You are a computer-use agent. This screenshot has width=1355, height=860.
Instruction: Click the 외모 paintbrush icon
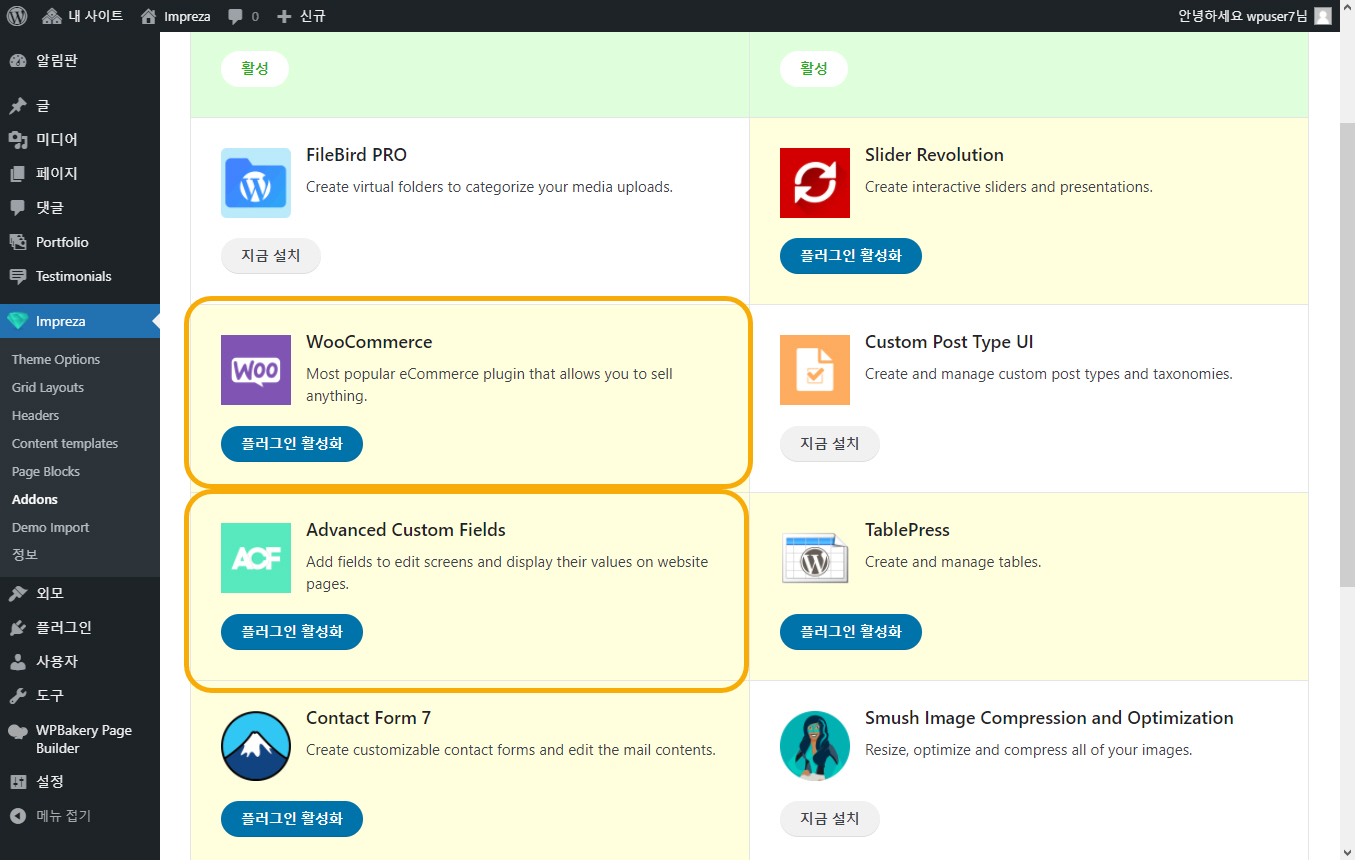pos(17,594)
